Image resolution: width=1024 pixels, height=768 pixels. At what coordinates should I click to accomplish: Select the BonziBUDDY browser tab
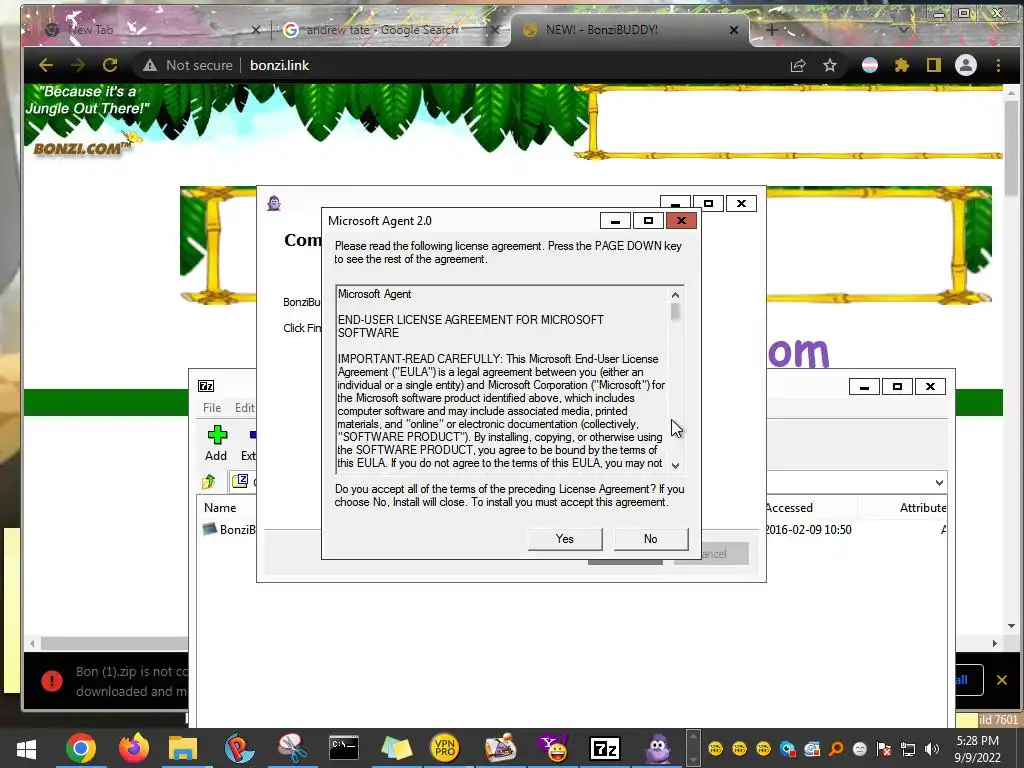pyautogui.click(x=601, y=30)
